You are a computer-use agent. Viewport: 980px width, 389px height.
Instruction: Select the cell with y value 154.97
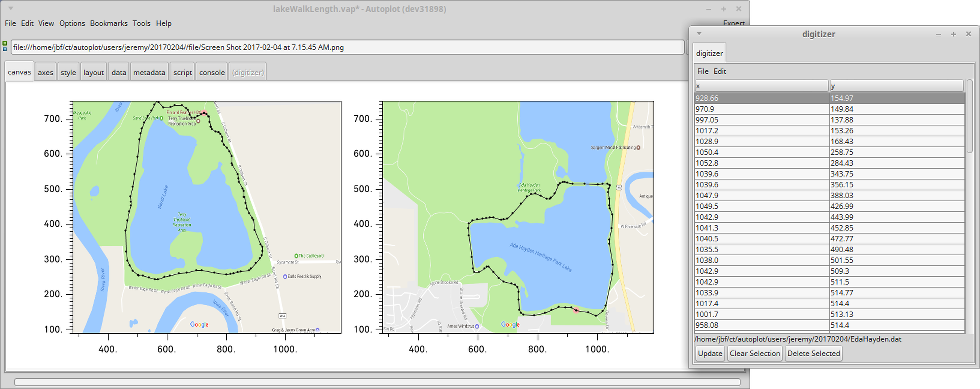(x=897, y=98)
